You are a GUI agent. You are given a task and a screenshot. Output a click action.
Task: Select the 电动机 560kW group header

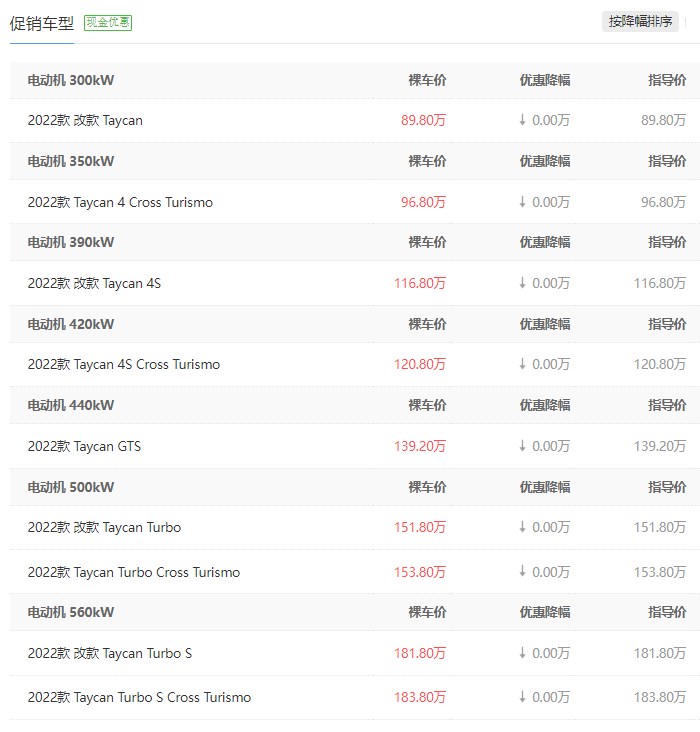71,612
